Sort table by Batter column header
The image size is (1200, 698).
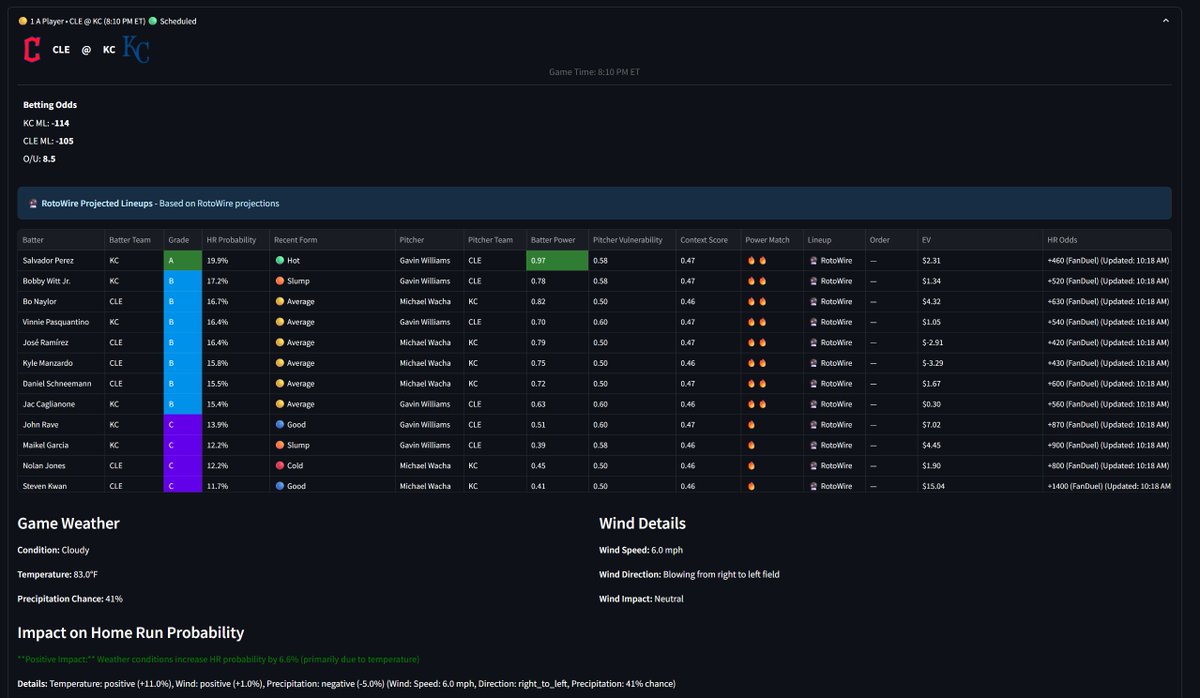tap(60, 240)
